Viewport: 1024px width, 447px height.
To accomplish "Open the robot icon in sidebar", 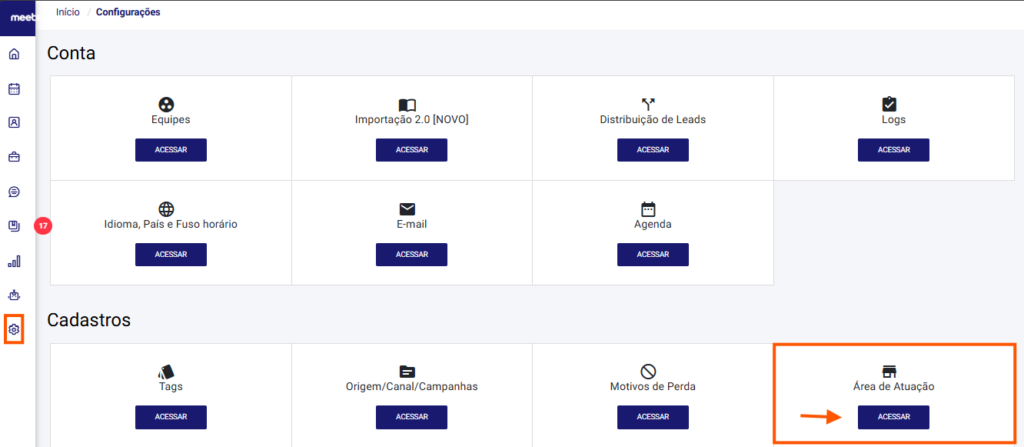I will tap(14, 295).
